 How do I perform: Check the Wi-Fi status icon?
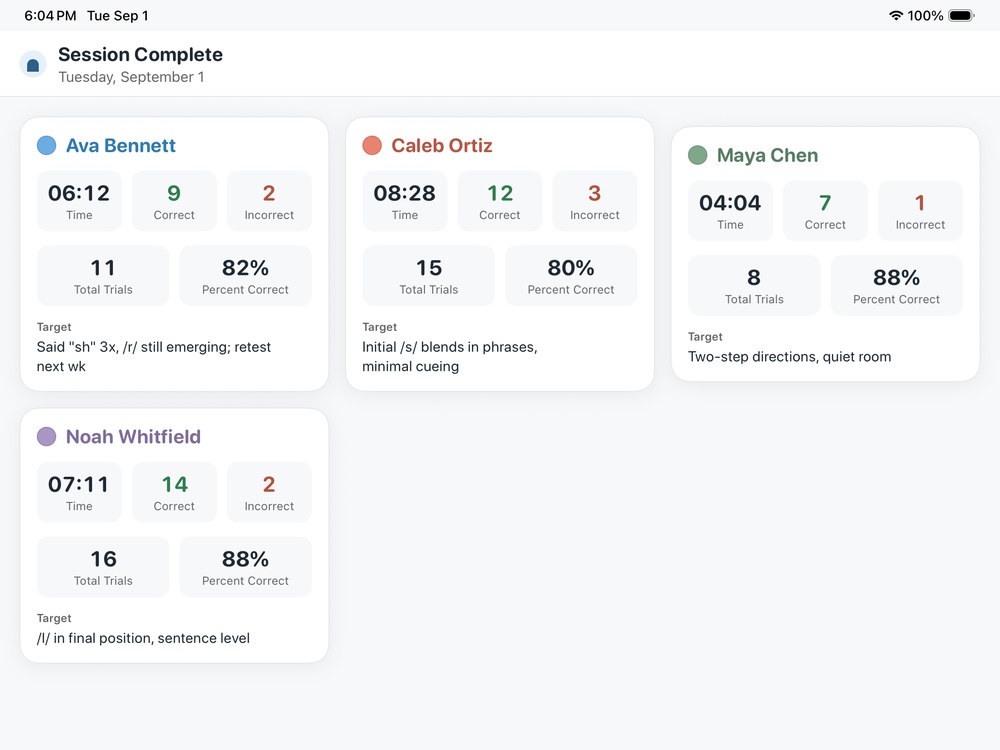point(895,15)
